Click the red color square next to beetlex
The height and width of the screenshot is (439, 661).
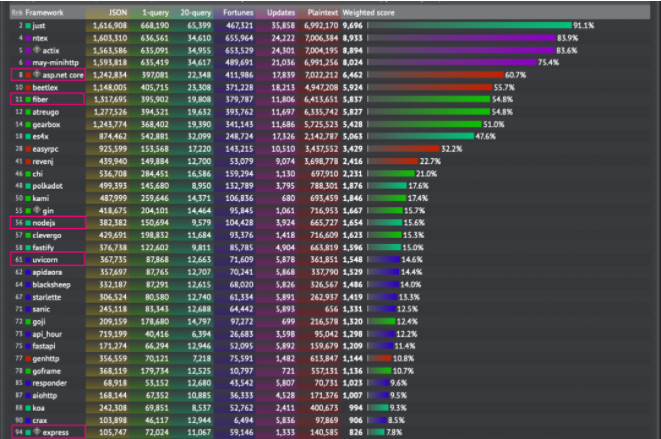pyautogui.click(x=28, y=88)
